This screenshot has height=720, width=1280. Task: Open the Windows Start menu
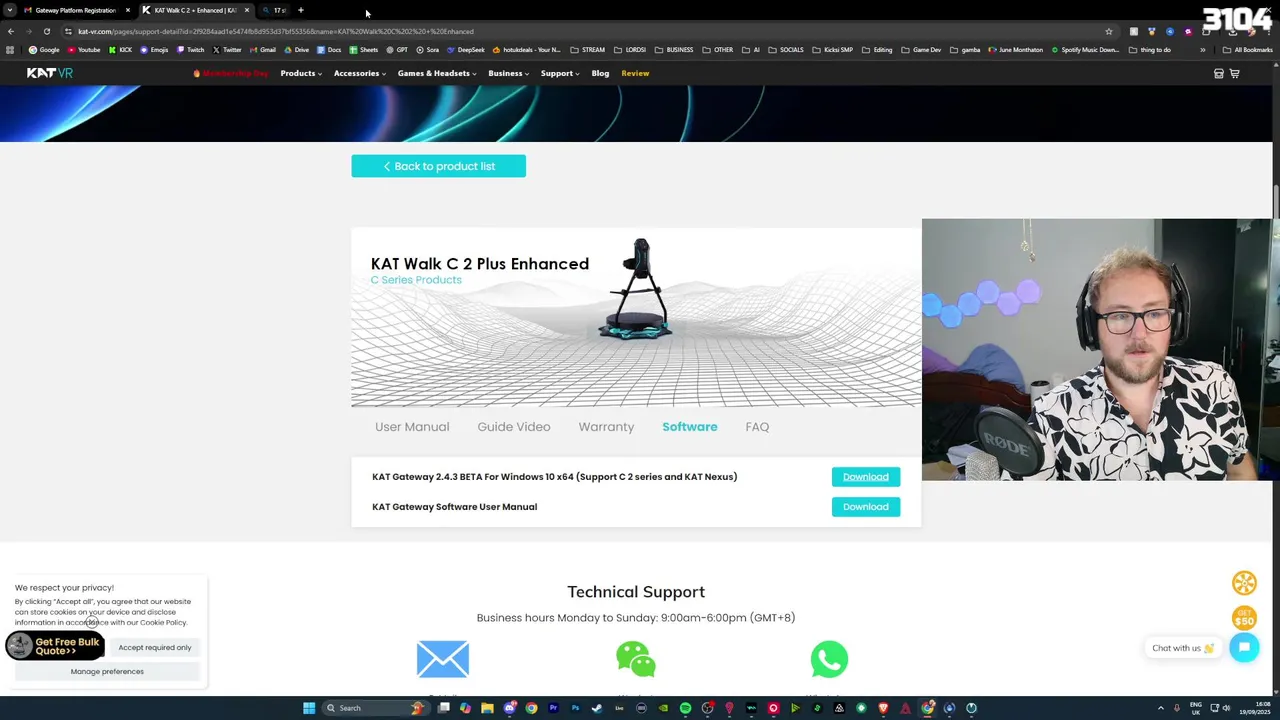pyautogui.click(x=309, y=708)
